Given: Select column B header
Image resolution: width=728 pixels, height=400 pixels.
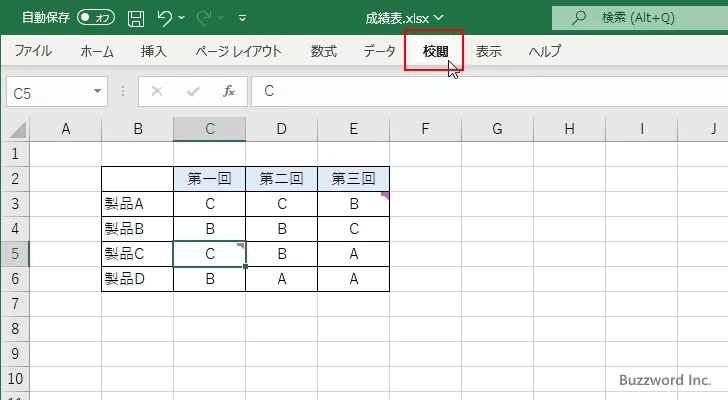Looking at the screenshot, I should (138, 129).
